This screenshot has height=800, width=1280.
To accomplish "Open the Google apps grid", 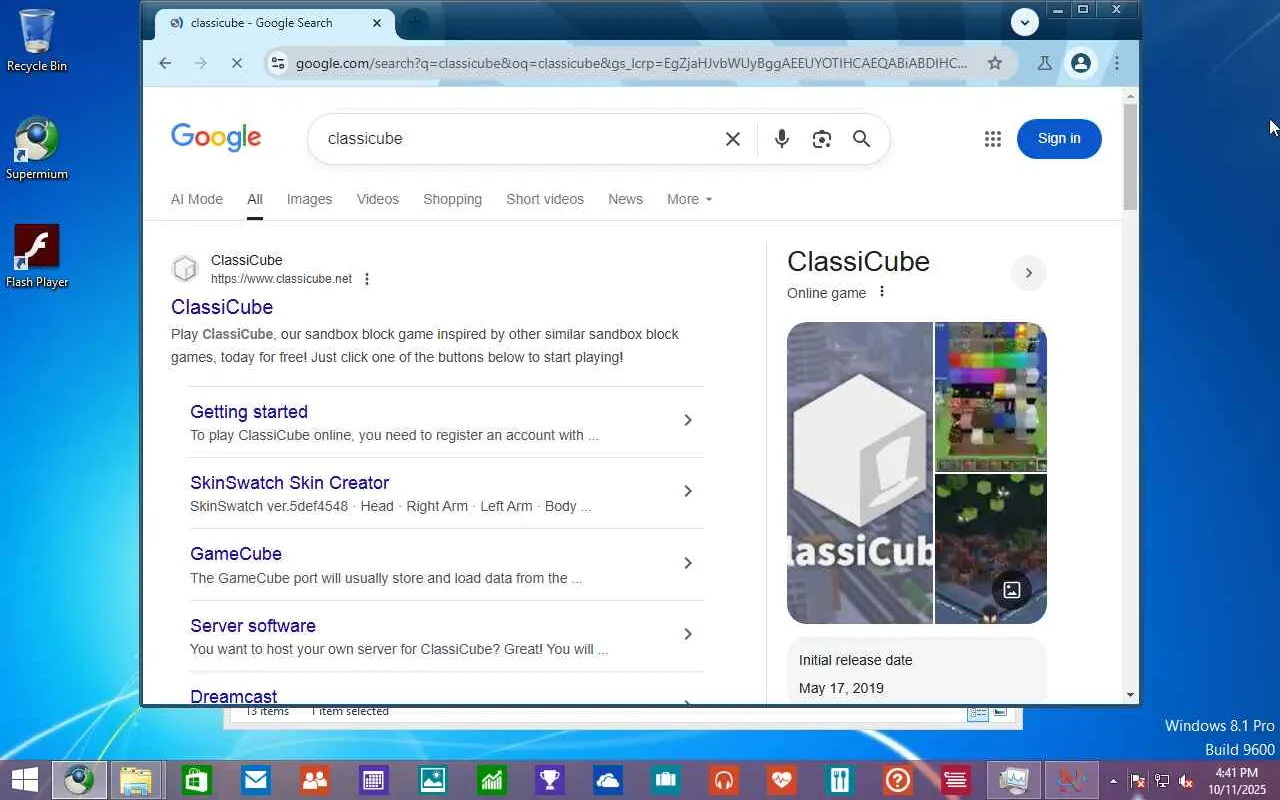I will pyautogui.click(x=993, y=139).
